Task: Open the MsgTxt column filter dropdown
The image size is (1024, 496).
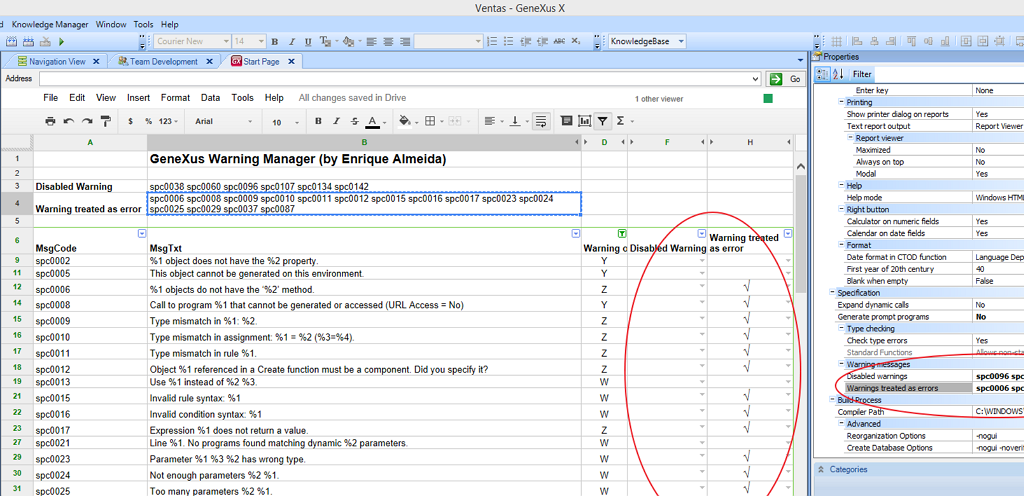Action: point(575,233)
